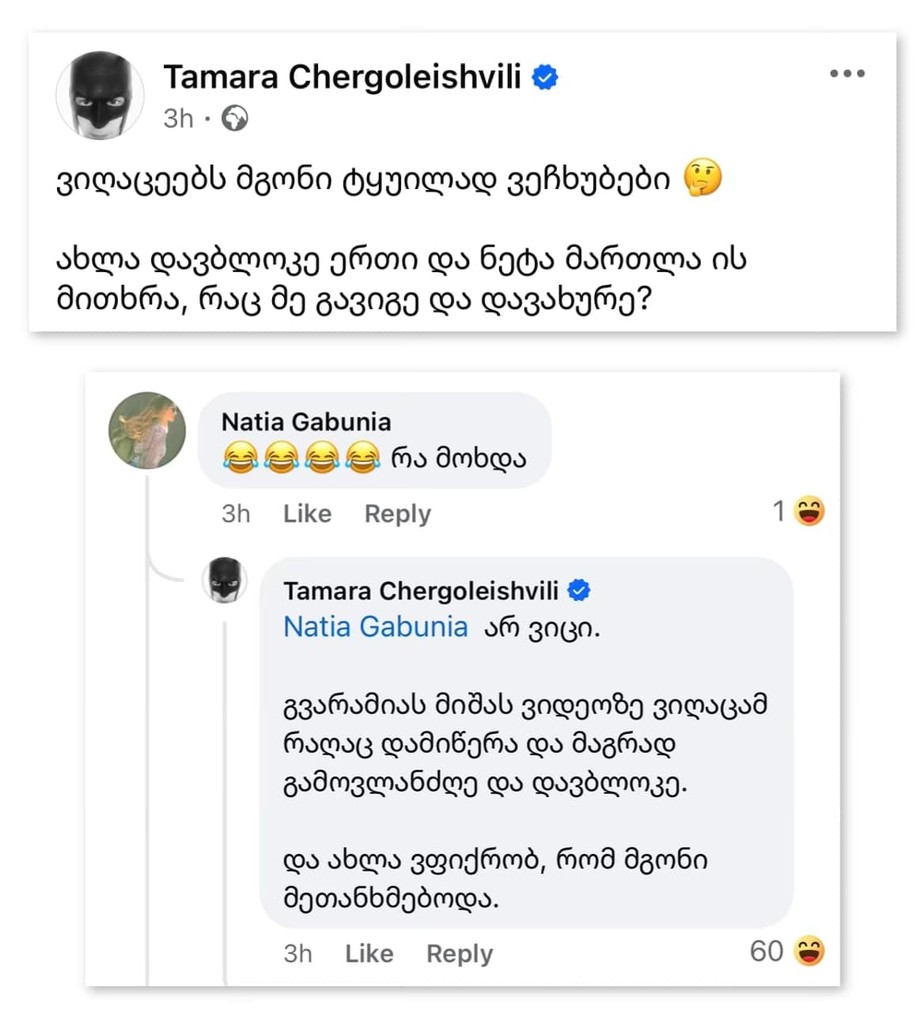Click the blue Natia Gabunia mention in reply

[x=375, y=627]
